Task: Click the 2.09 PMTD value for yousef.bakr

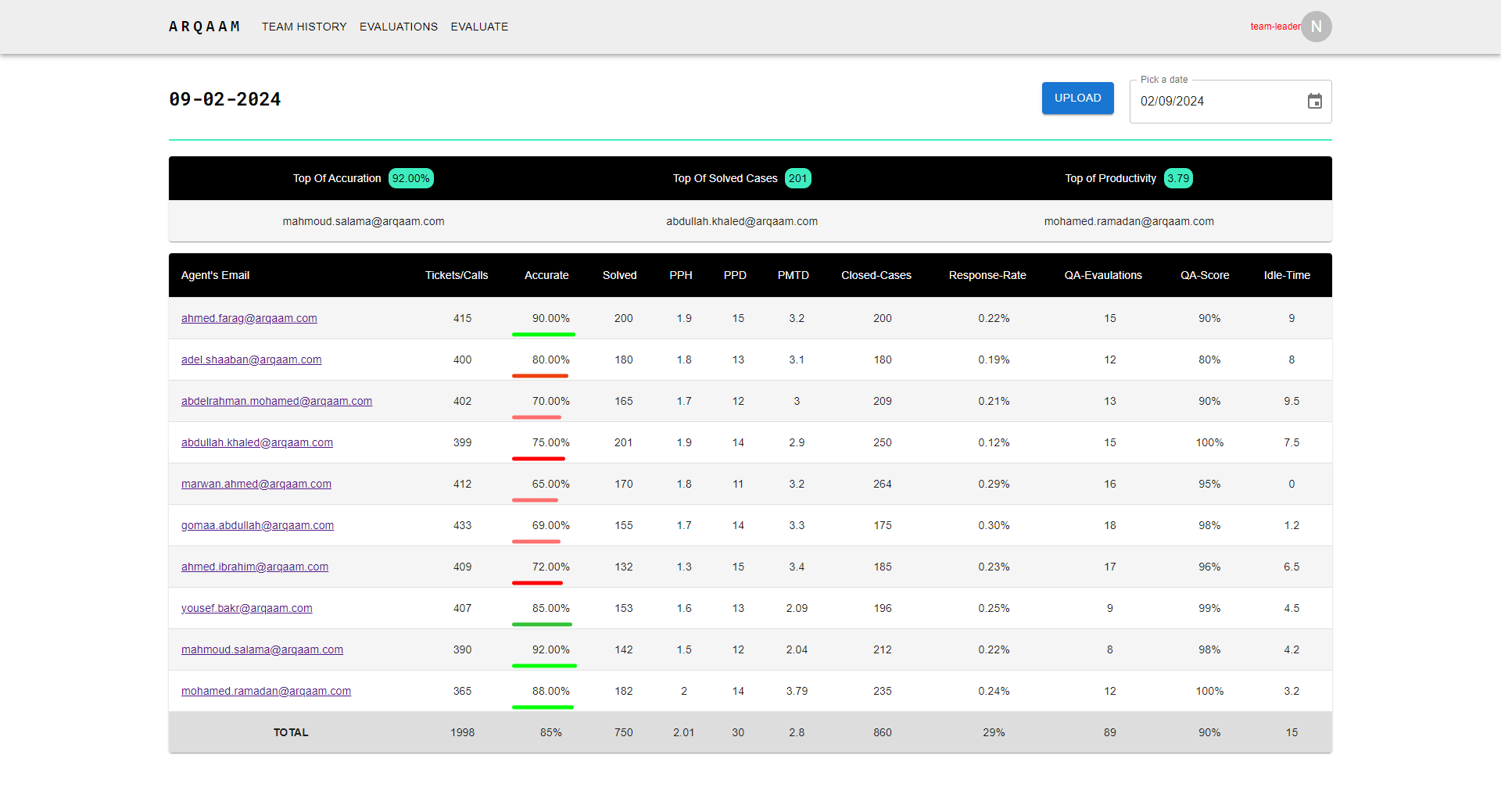Action: coord(797,608)
